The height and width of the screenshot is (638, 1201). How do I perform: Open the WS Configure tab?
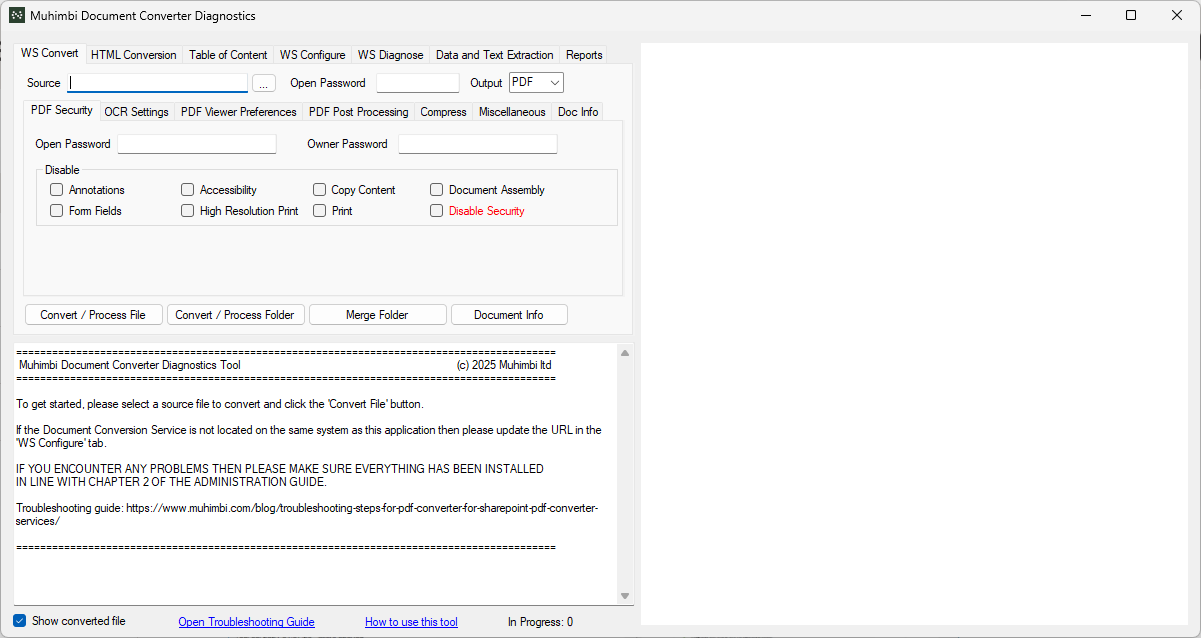[x=312, y=55]
